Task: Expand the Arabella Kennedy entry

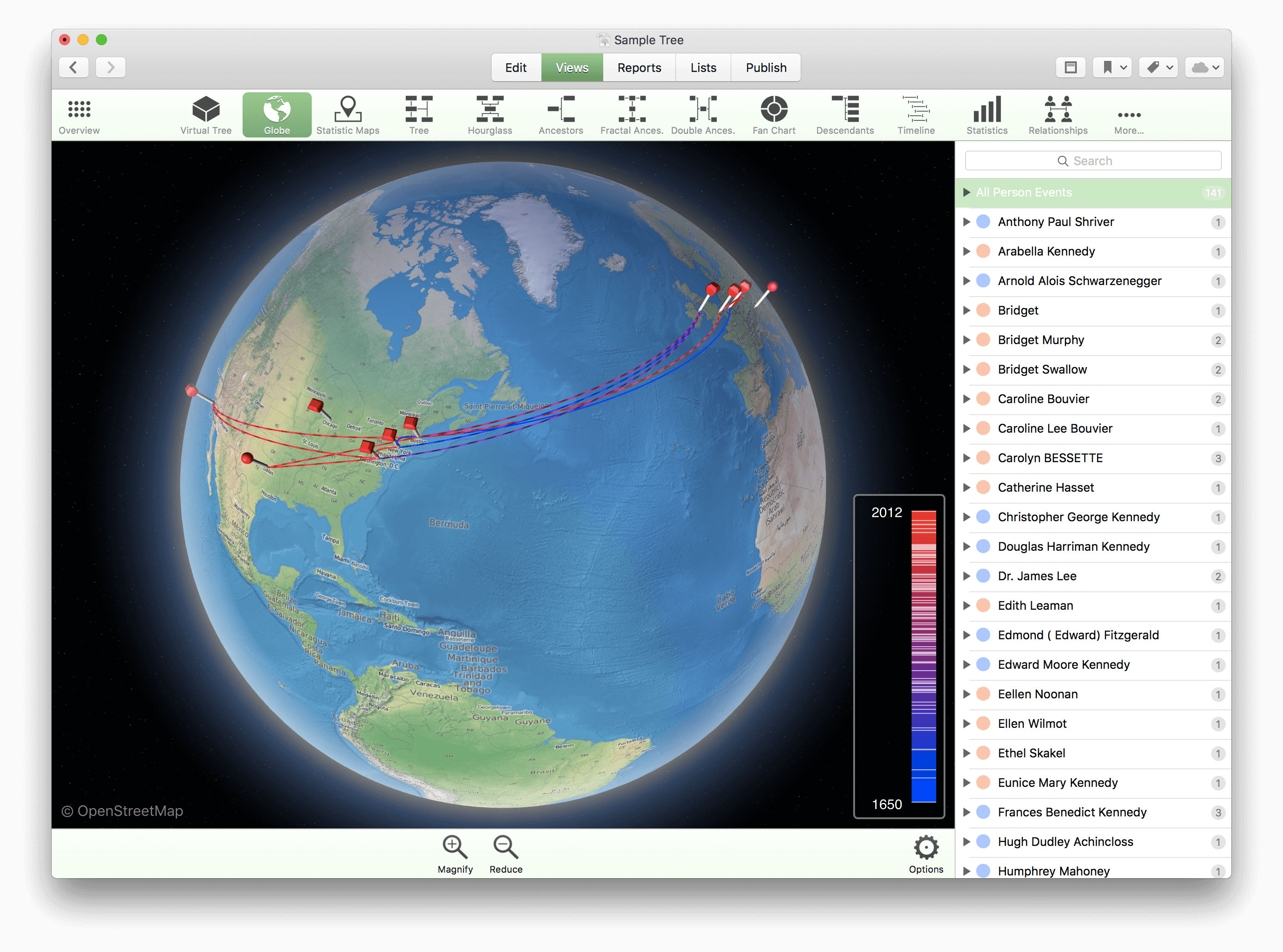Action: point(967,251)
